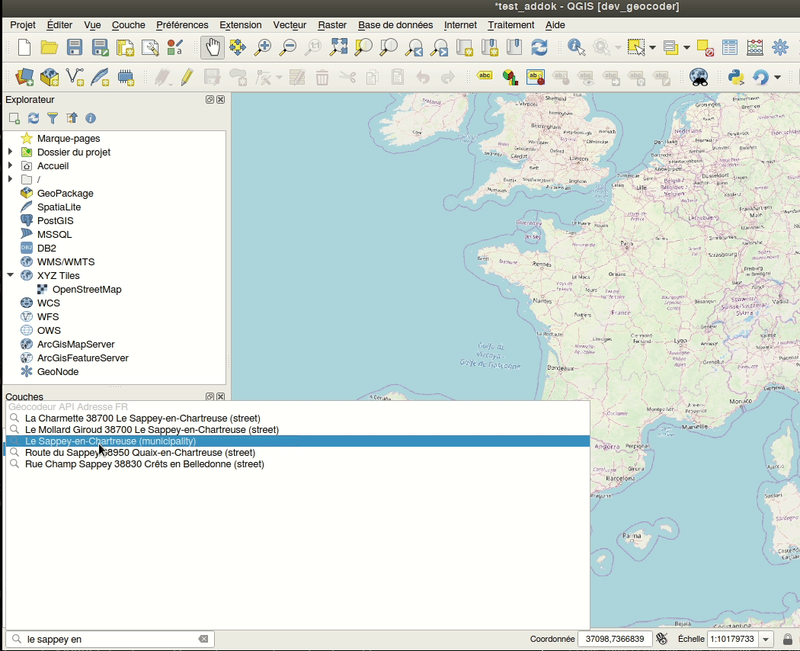The height and width of the screenshot is (651, 800).
Task: Open the attribute table icon
Action: tap(730, 47)
